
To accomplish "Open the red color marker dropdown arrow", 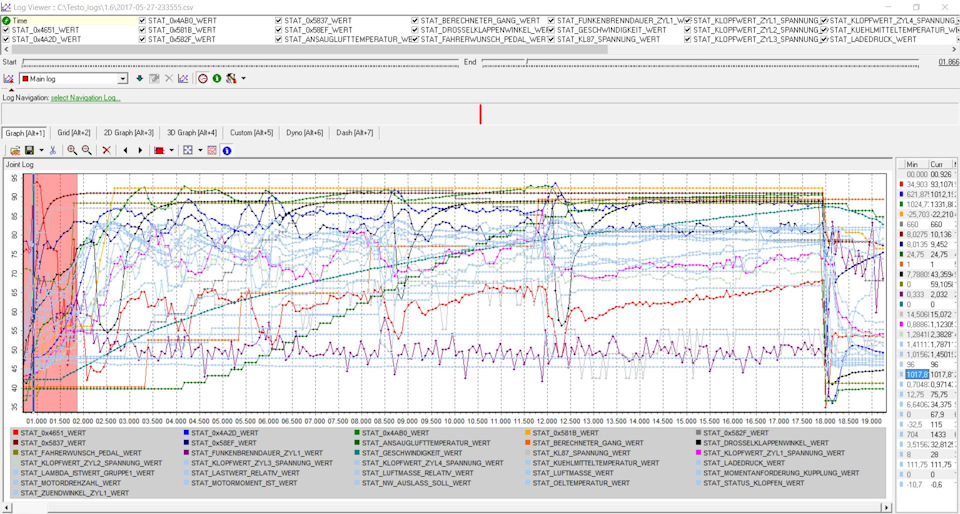I will [172, 150].
